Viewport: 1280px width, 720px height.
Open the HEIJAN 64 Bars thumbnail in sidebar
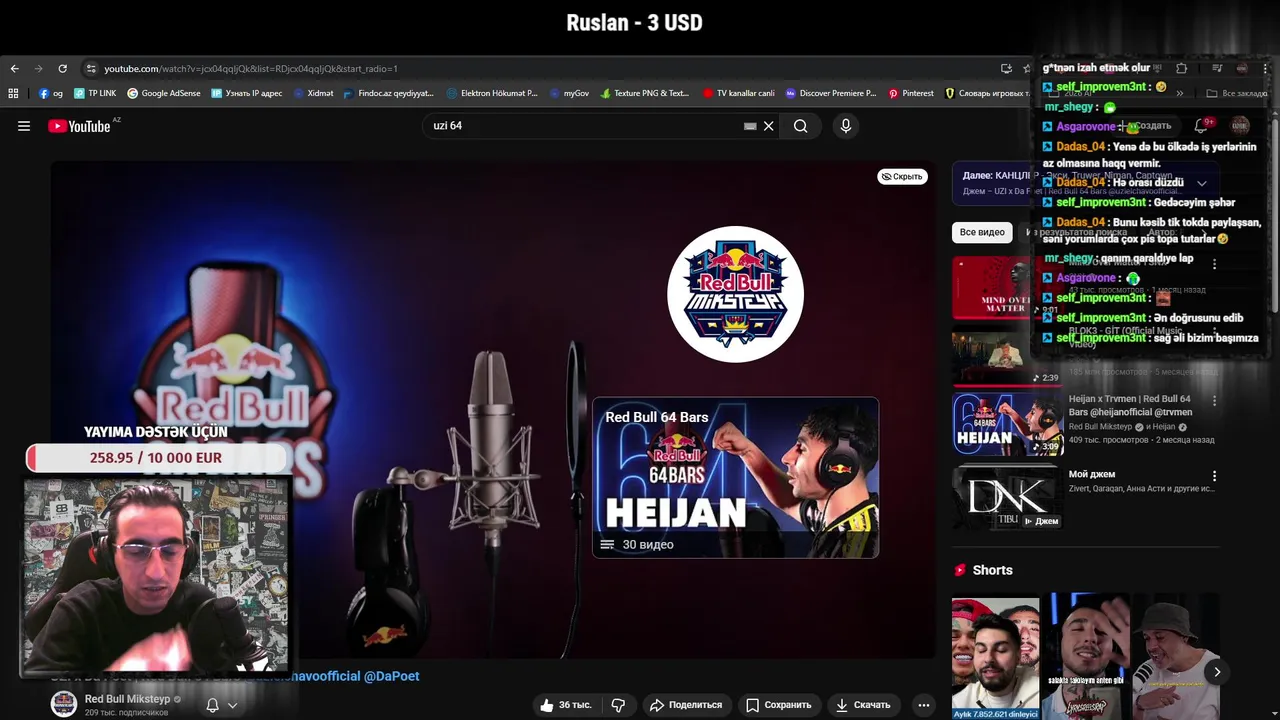(x=1007, y=424)
